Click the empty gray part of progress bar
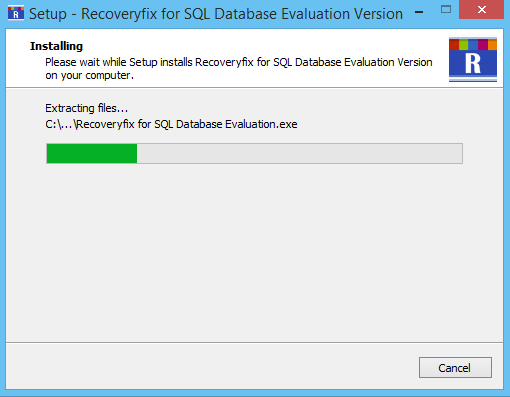The width and height of the screenshot is (510, 397). (300, 153)
